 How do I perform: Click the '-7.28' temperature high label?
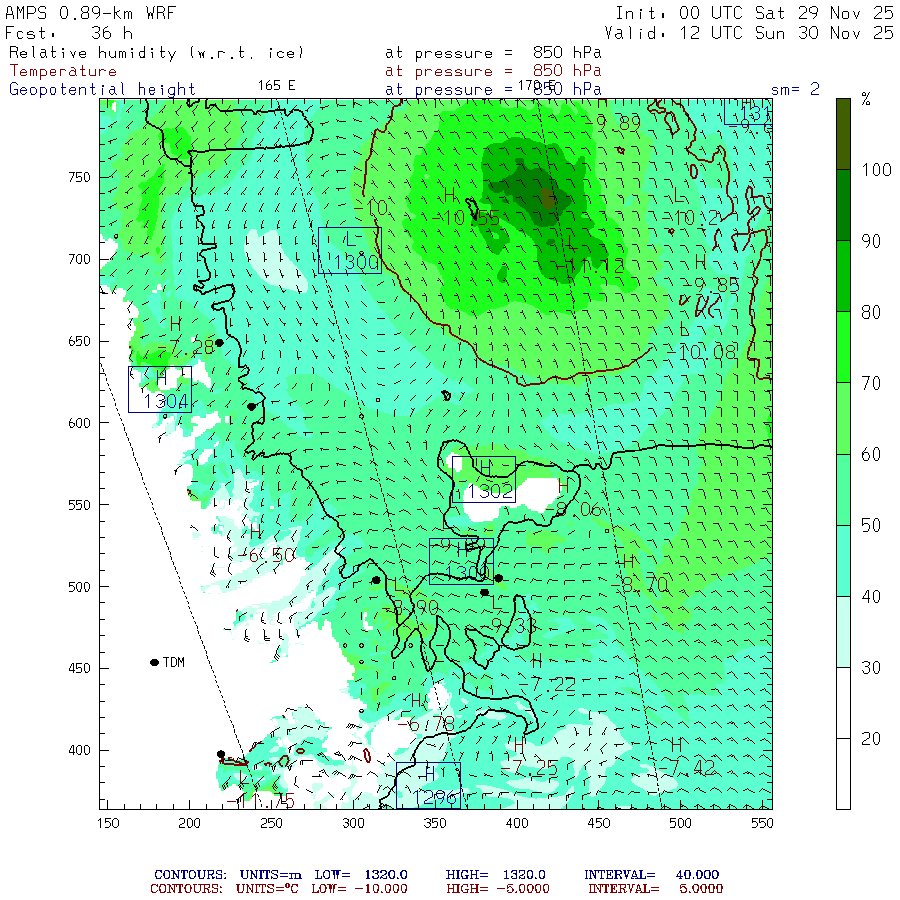185,348
